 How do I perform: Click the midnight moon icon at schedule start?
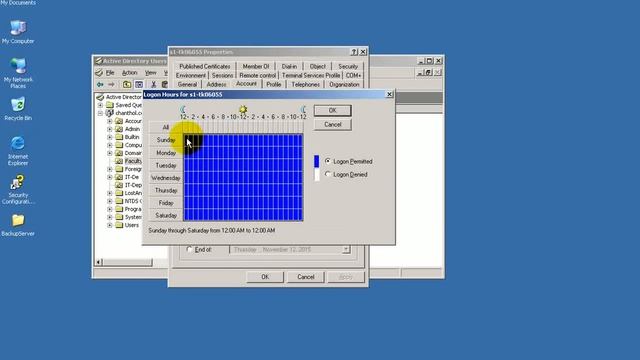pyautogui.click(x=183, y=109)
